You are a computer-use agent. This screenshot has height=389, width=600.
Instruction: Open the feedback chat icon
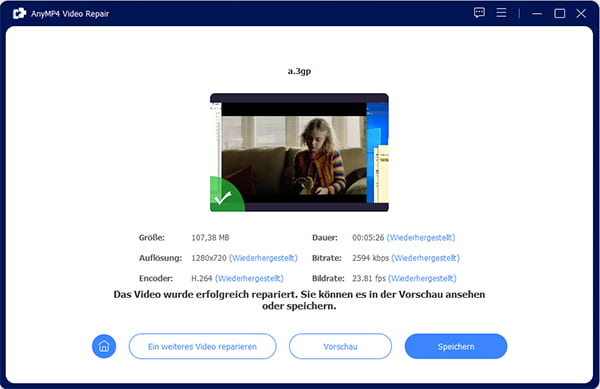click(479, 13)
